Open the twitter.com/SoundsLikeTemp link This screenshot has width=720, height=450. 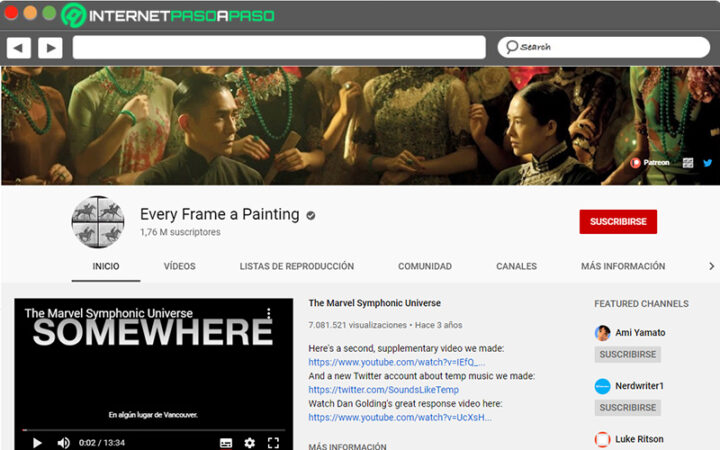(383, 390)
